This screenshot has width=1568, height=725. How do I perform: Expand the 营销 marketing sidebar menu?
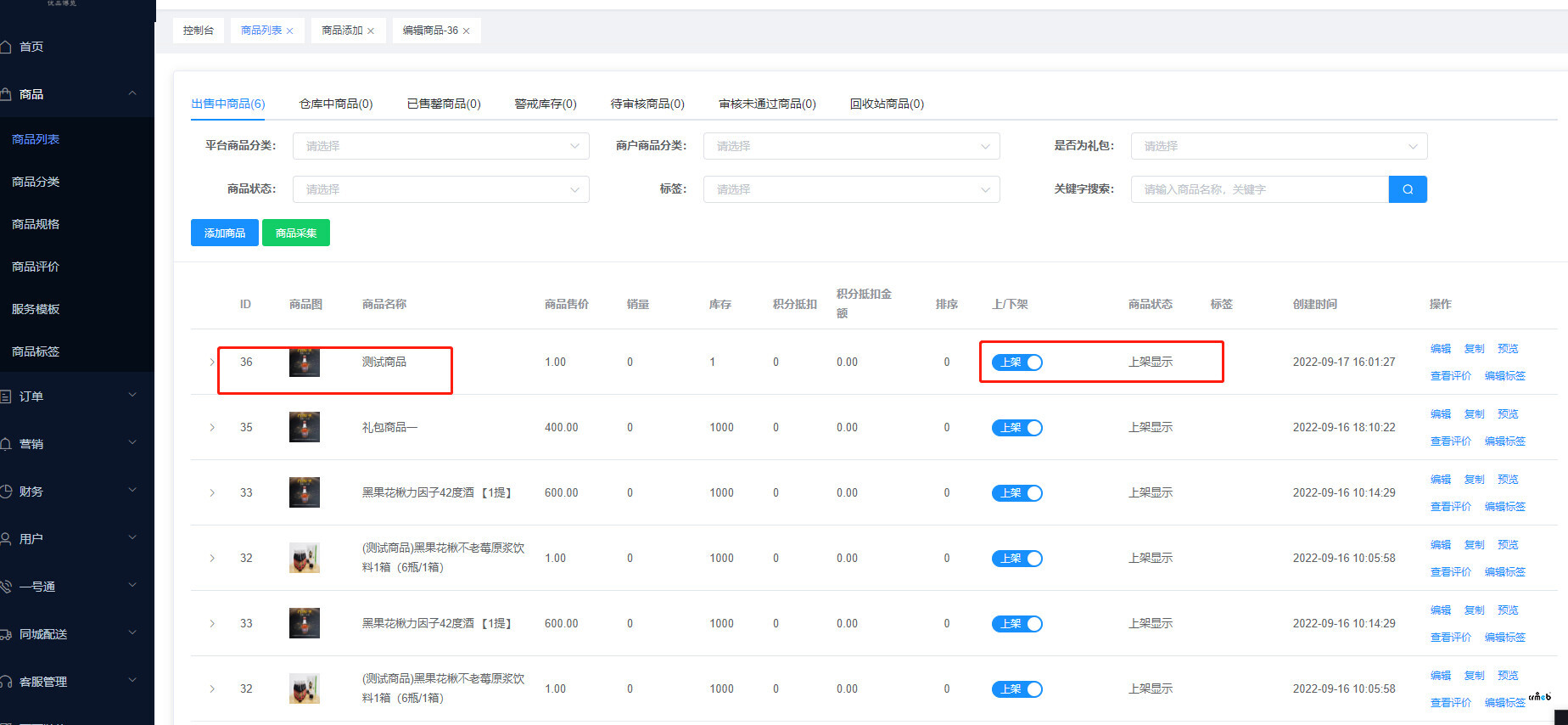(68, 444)
